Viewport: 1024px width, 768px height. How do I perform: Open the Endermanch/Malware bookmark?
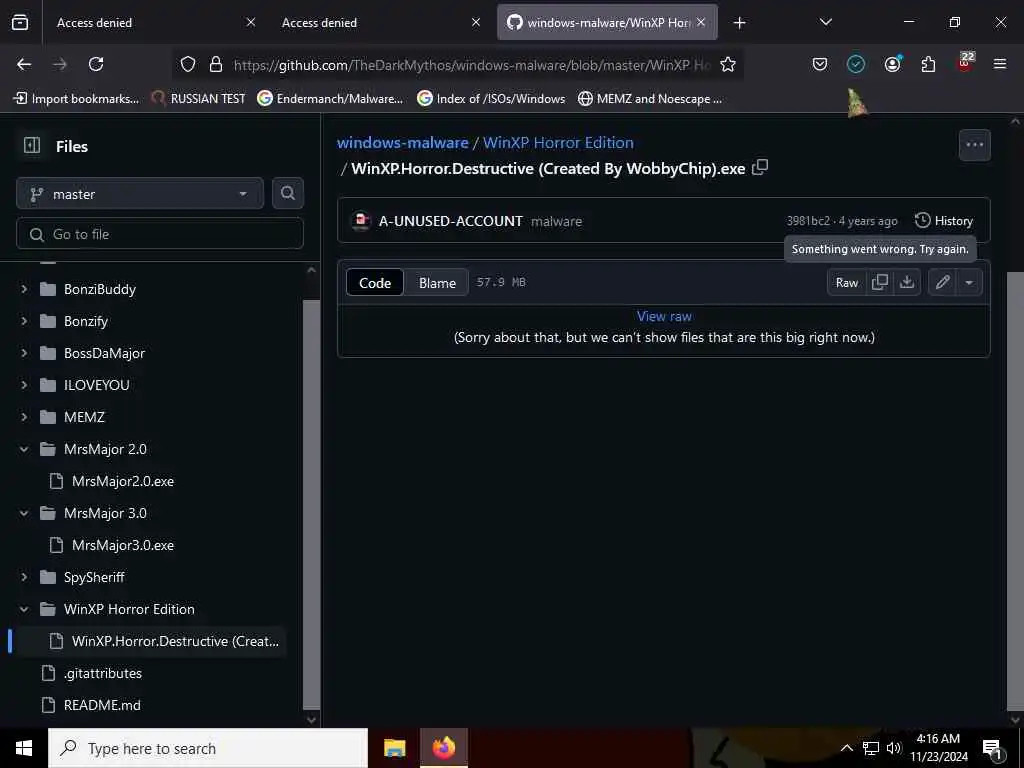coord(330,99)
